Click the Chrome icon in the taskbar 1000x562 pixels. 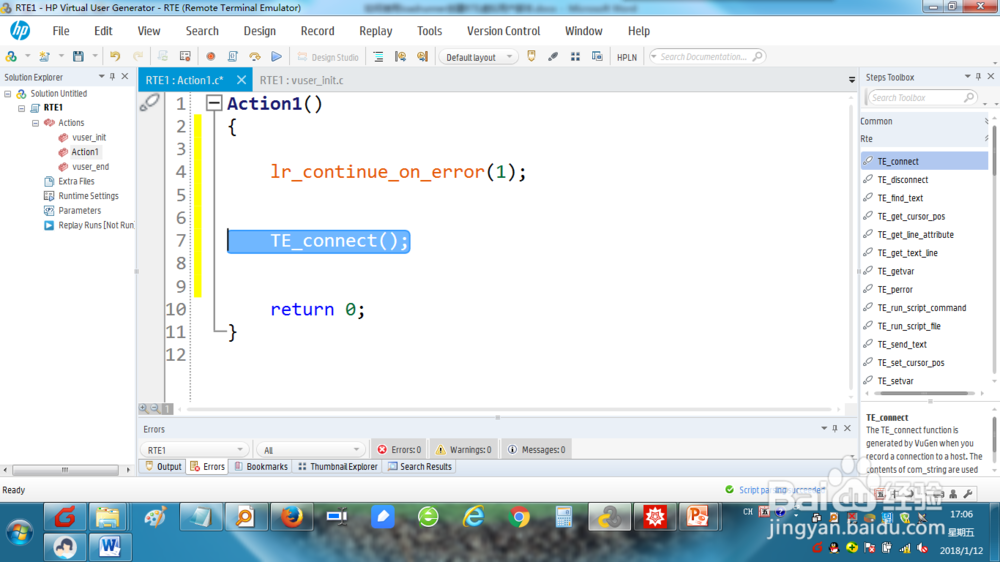[x=519, y=517]
